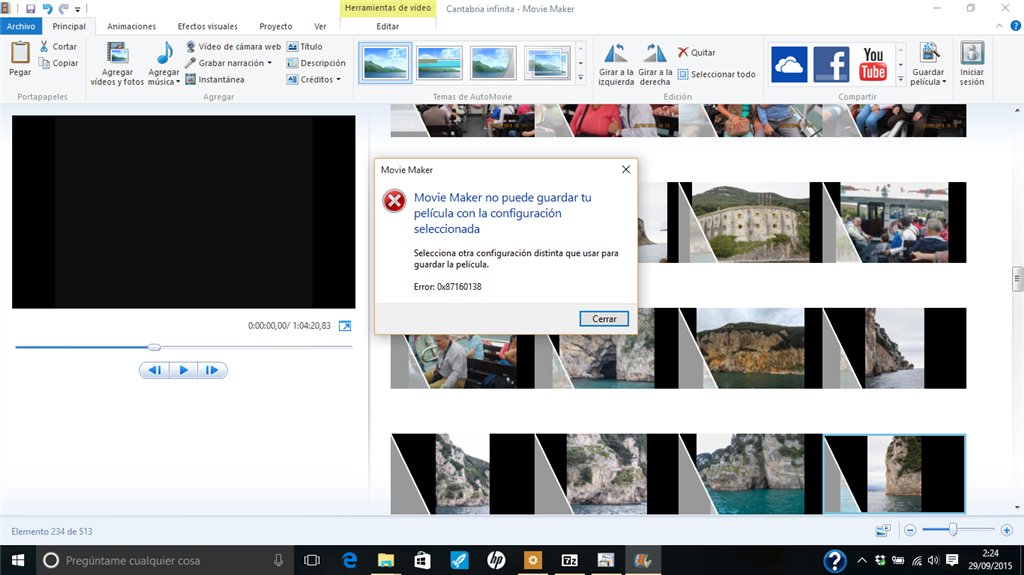
Task: Select second AutoMovie theme thumbnail
Action: pyautogui.click(x=439, y=63)
